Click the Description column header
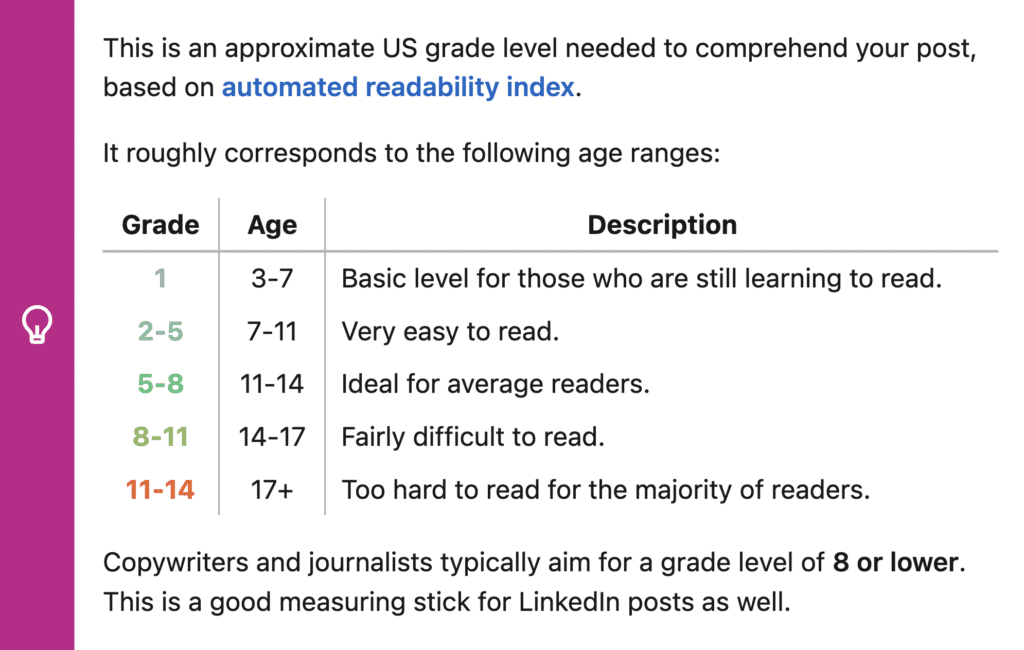The width and height of the screenshot is (1024, 650). [662, 225]
